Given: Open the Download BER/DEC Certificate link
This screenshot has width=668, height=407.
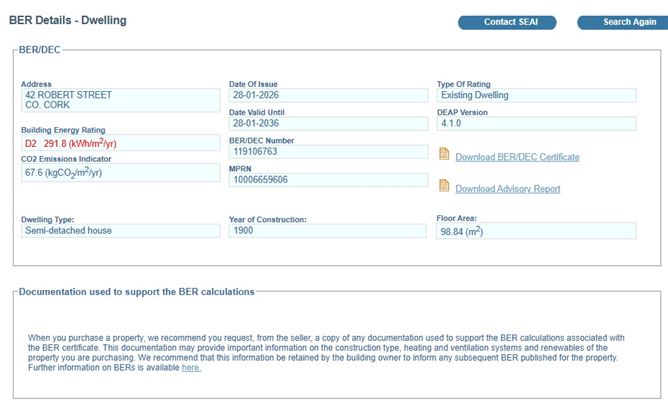Looking at the screenshot, I should click(517, 157).
